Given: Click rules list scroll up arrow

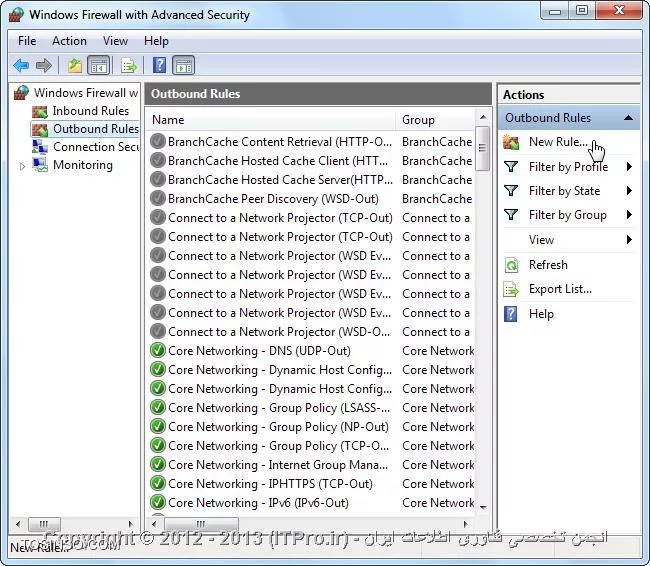Looking at the screenshot, I should coord(483,117).
